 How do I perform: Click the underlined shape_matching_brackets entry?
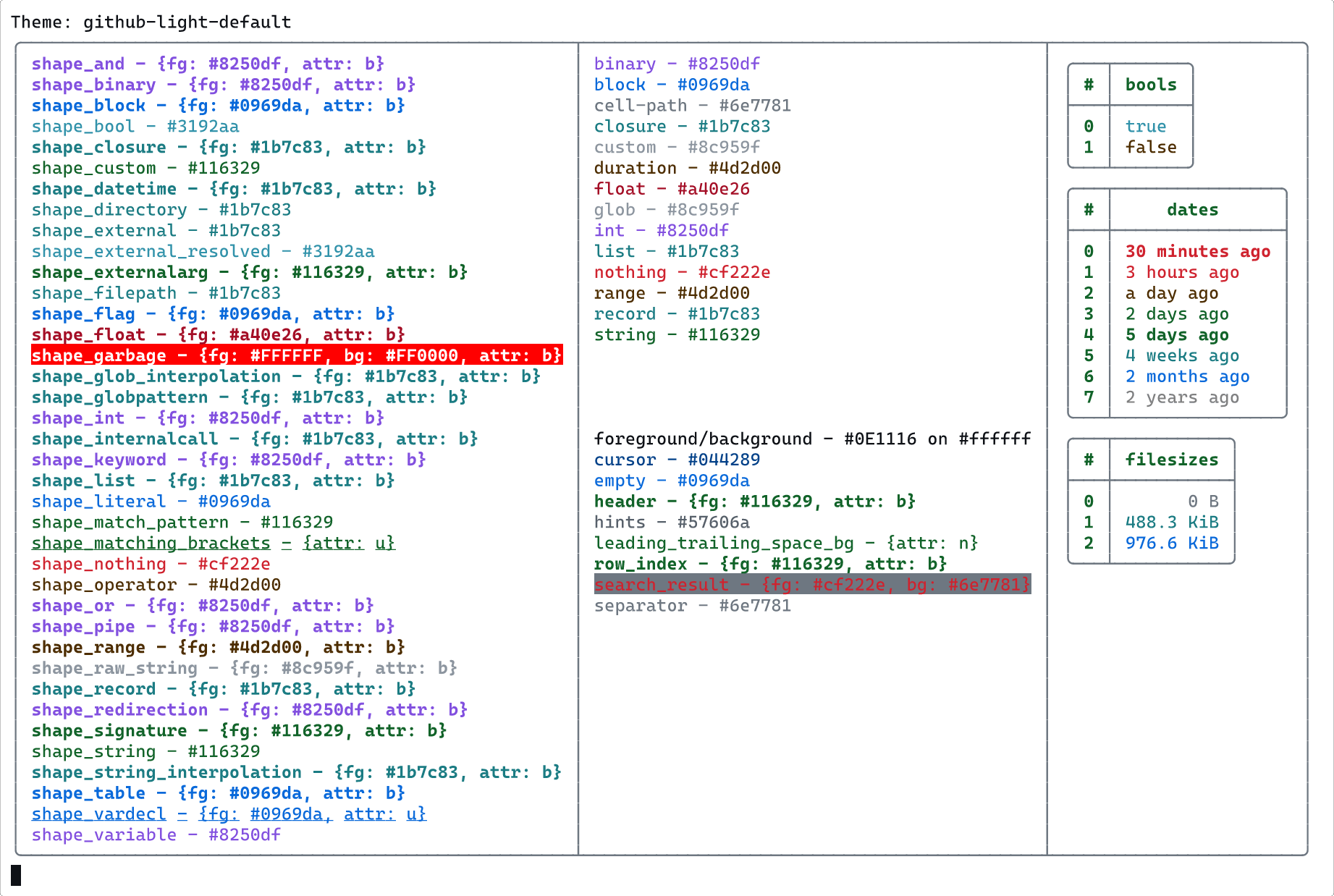(213, 544)
